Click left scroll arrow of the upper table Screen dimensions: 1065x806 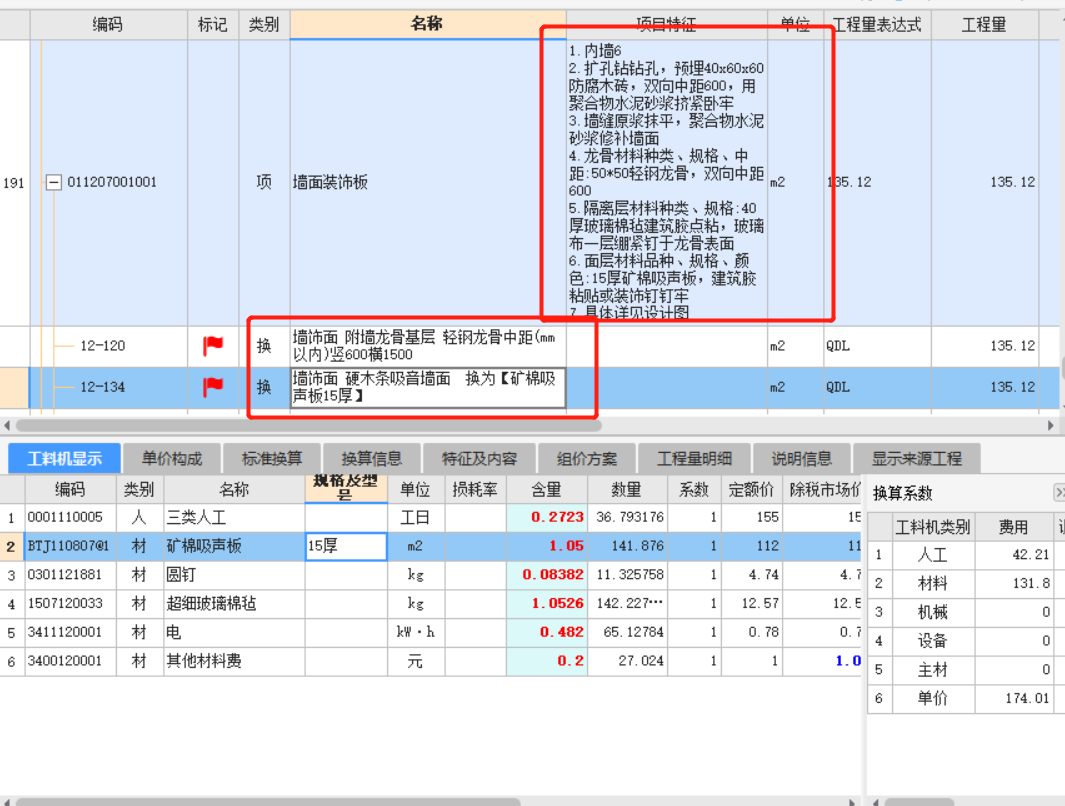click(x=7, y=426)
